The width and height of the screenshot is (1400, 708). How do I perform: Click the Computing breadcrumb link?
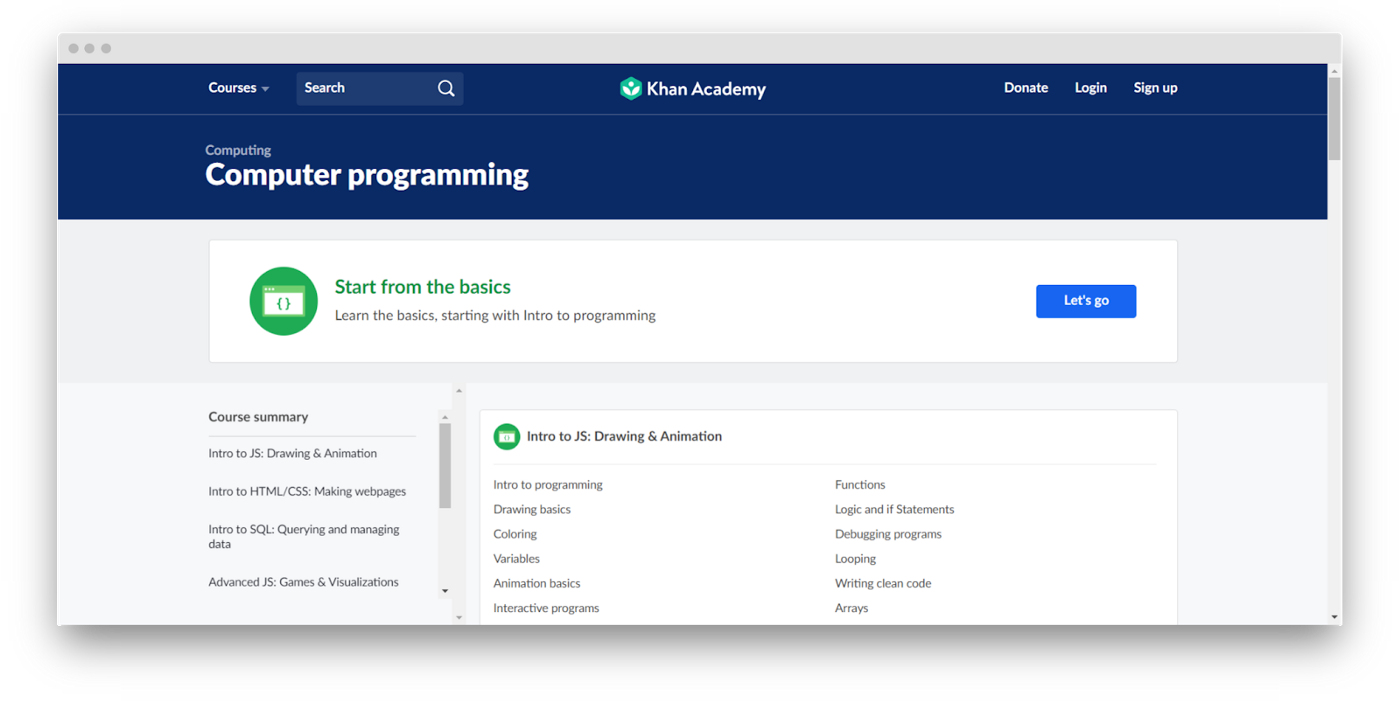pyautogui.click(x=238, y=150)
